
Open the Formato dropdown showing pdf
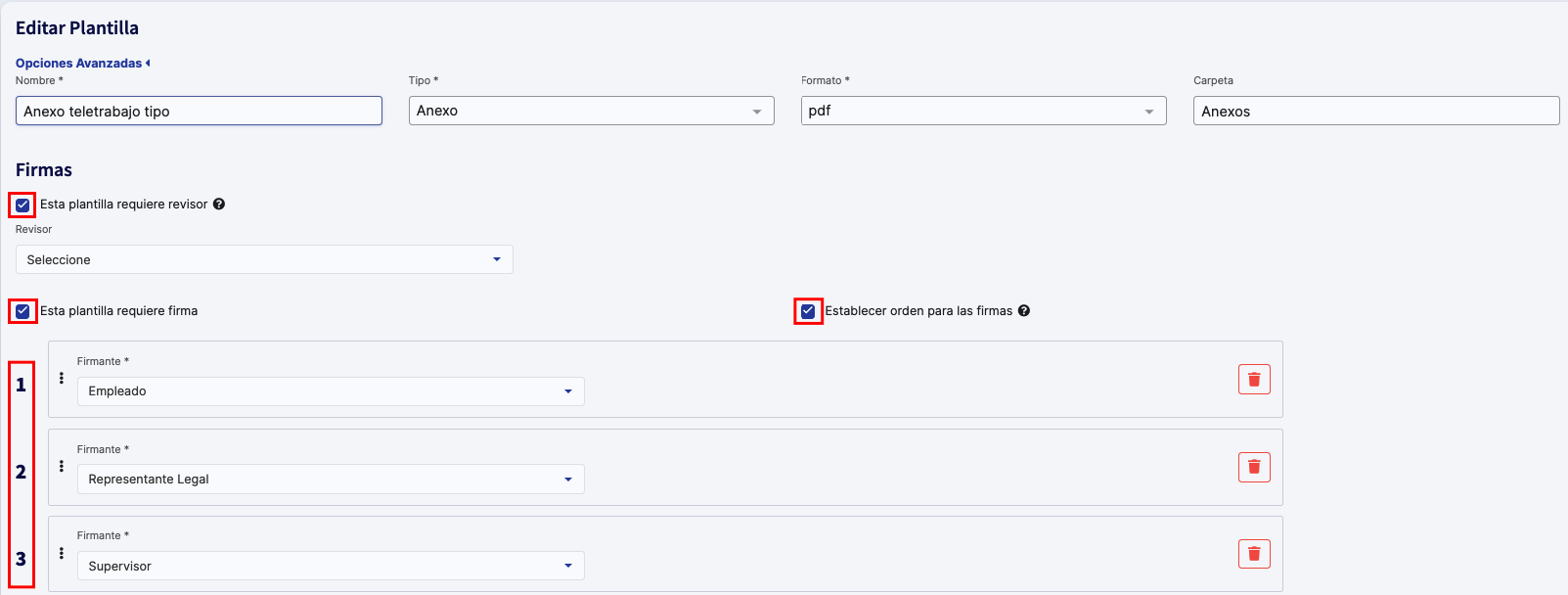983,112
